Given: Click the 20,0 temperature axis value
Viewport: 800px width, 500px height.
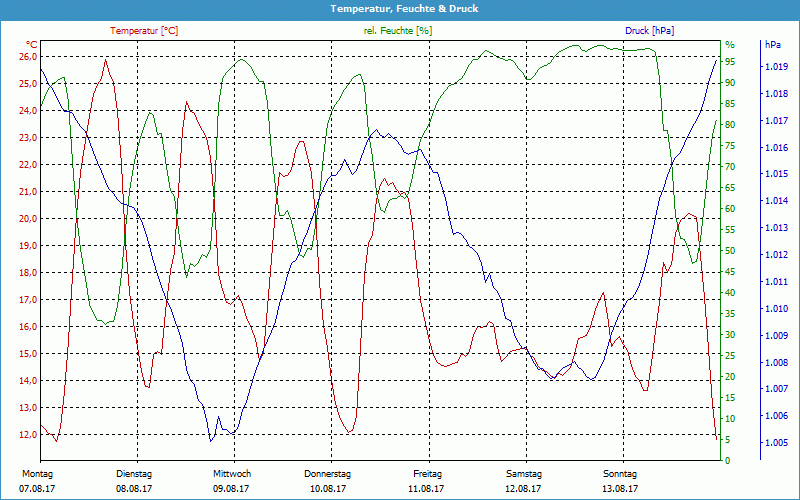Looking at the screenshot, I should (x=28, y=219).
